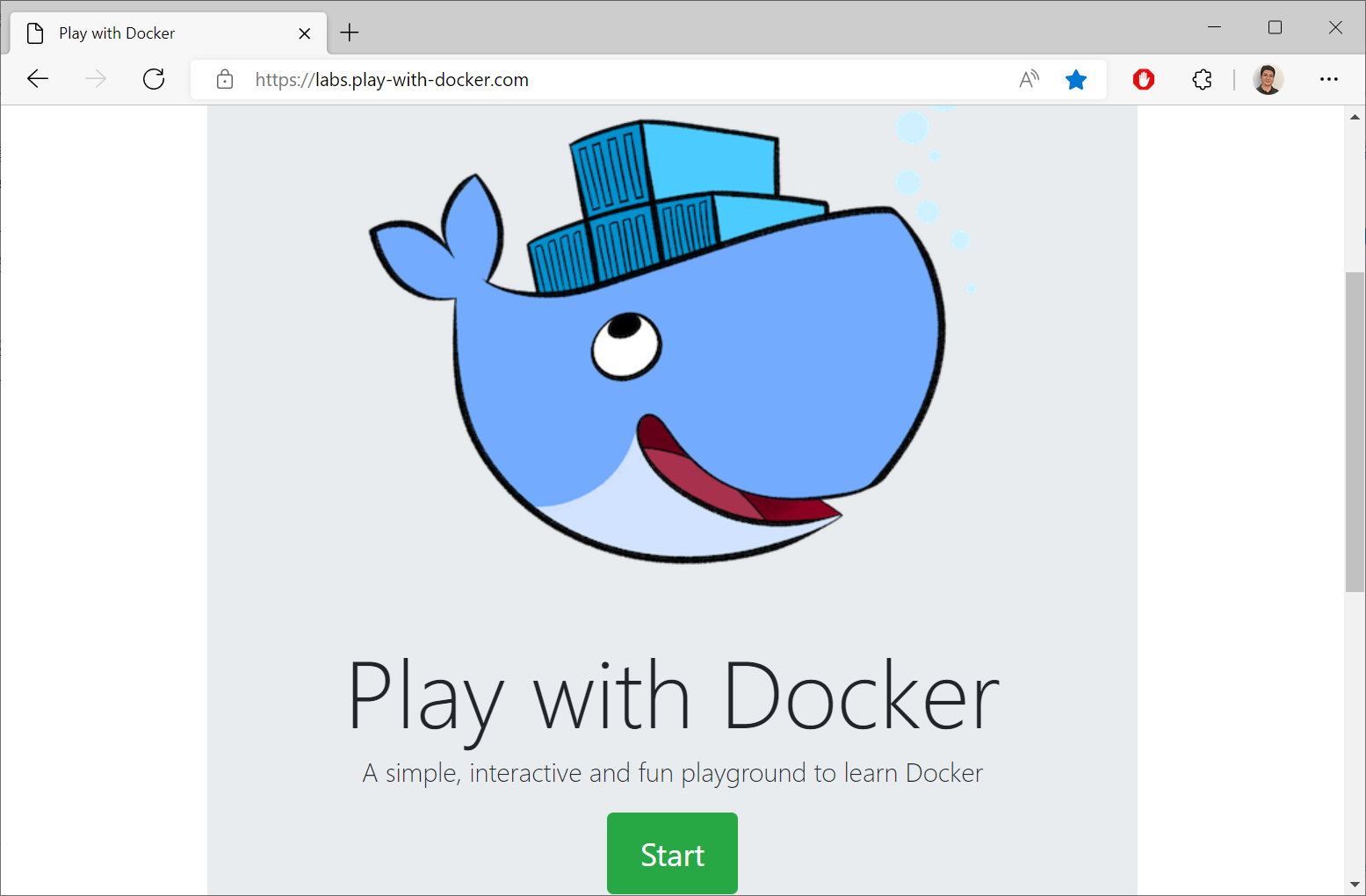Minimize the browser window
Image resolution: width=1366 pixels, height=896 pixels.
(x=1215, y=27)
